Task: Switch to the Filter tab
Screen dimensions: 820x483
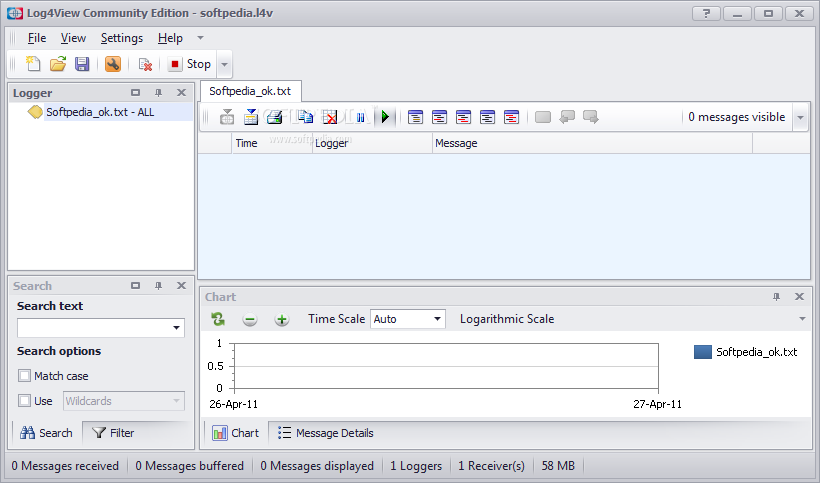Action: point(113,433)
